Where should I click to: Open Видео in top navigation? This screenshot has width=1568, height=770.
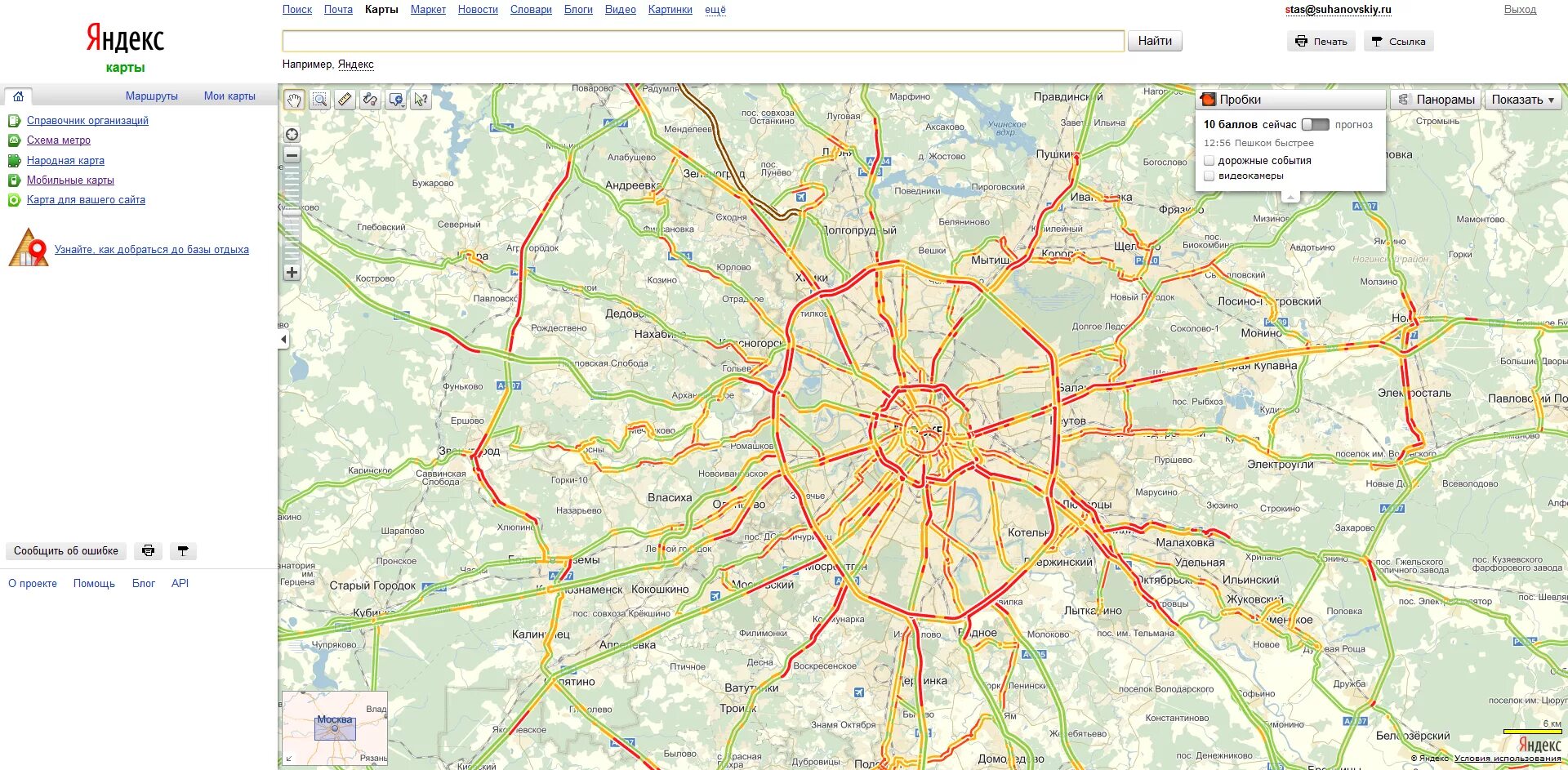[x=621, y=10]
